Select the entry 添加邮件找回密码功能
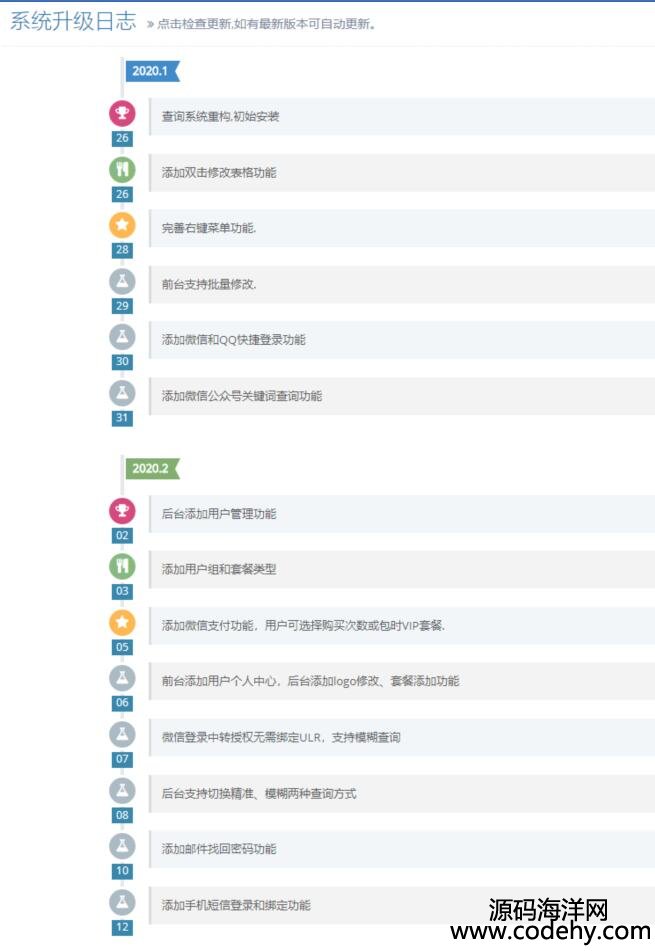655x951 pixels. click(401, 849)
